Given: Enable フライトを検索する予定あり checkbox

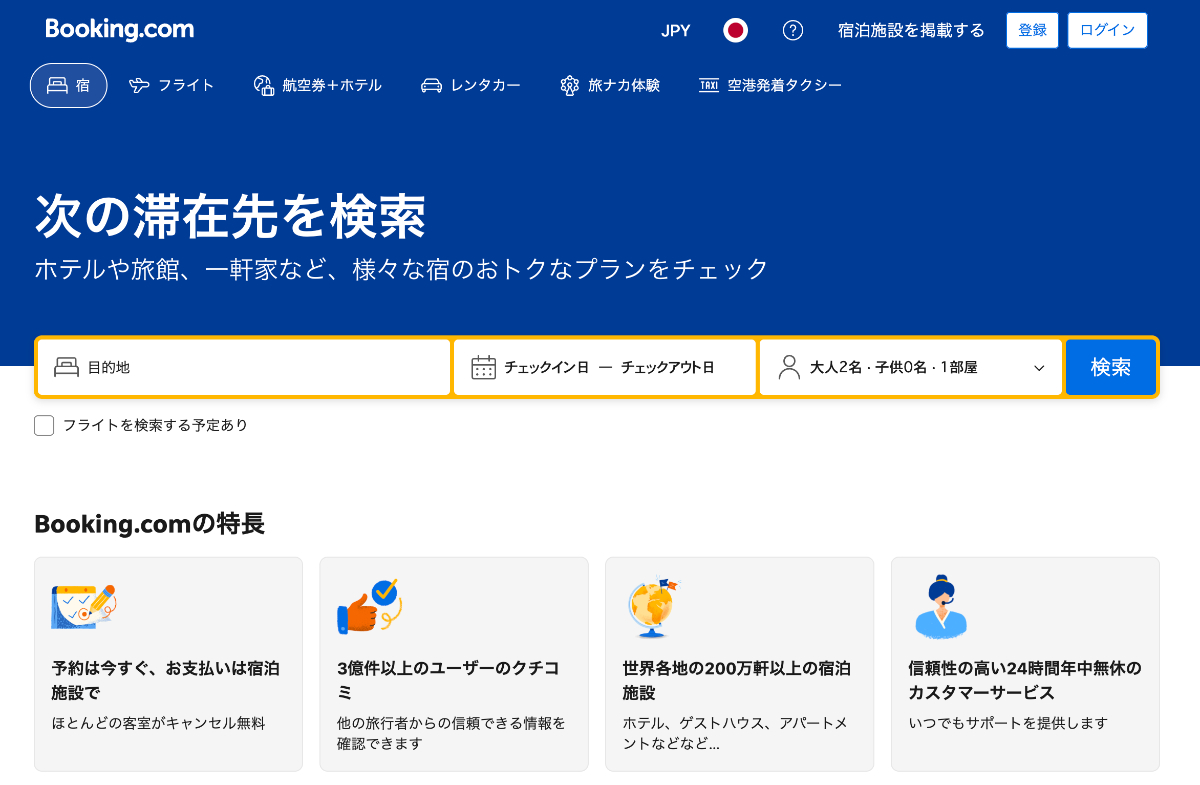Looking at the screenshot, I should point(44,425).
